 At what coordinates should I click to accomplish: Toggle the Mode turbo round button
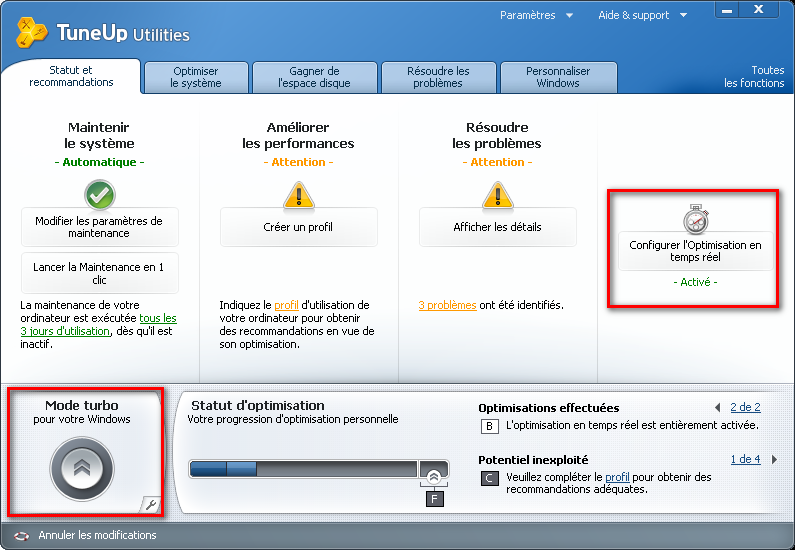[x=82, y=468]
